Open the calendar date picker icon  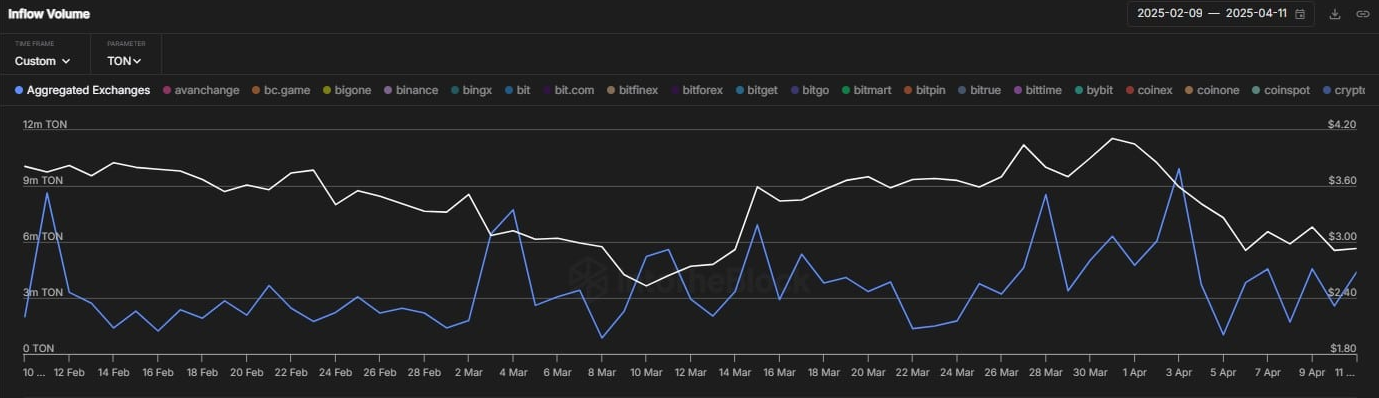1300,14
